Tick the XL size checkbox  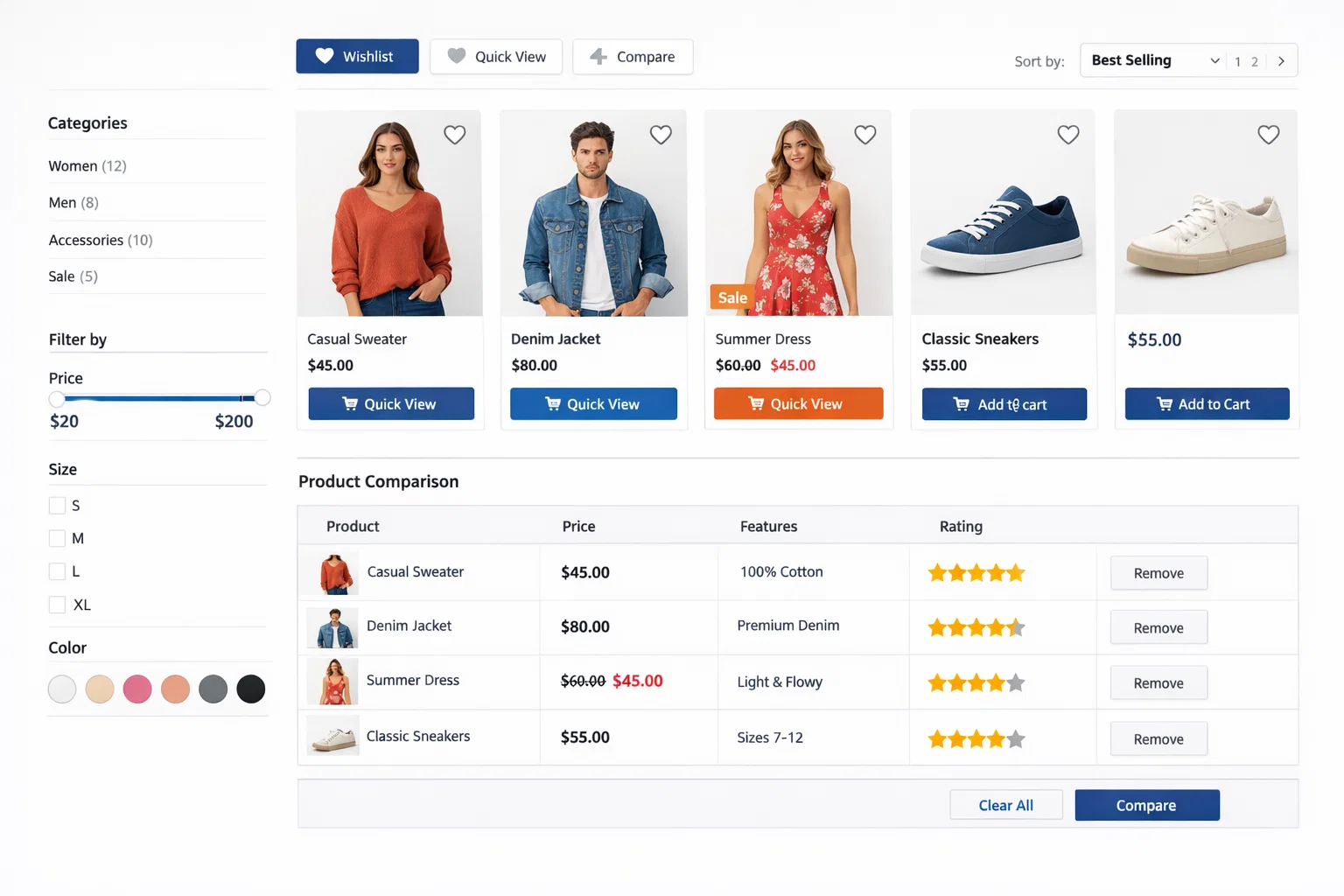point(58,605)
